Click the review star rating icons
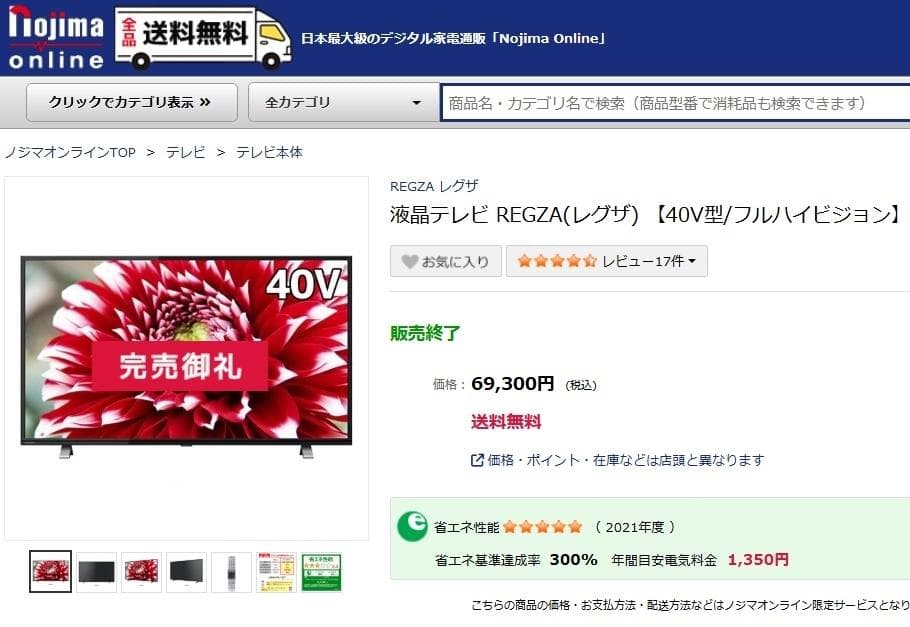Screen dimensions: 910x627 tap(557, 261)
